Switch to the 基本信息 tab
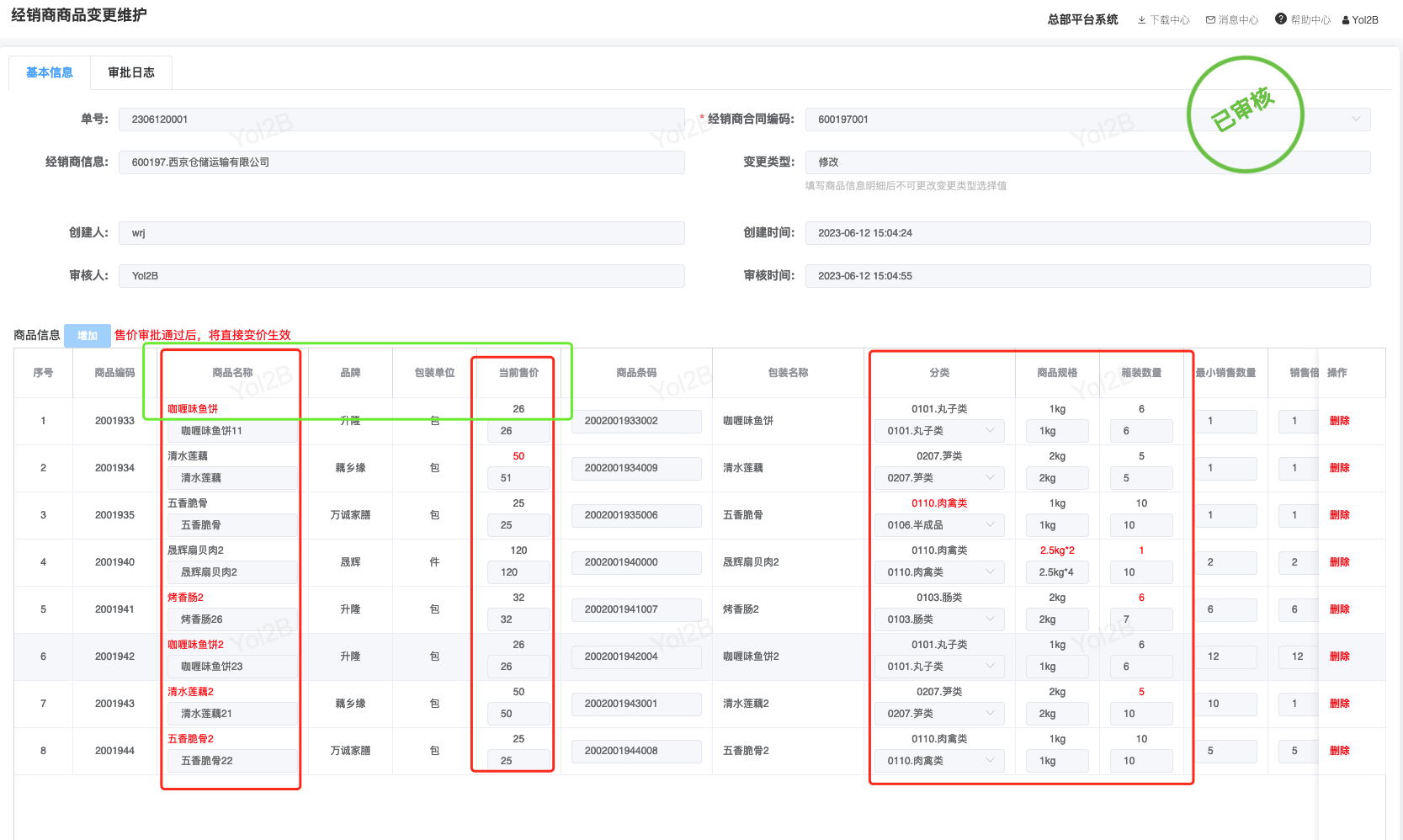This screenshot has height=840, width=1403. tap(50, 72)
